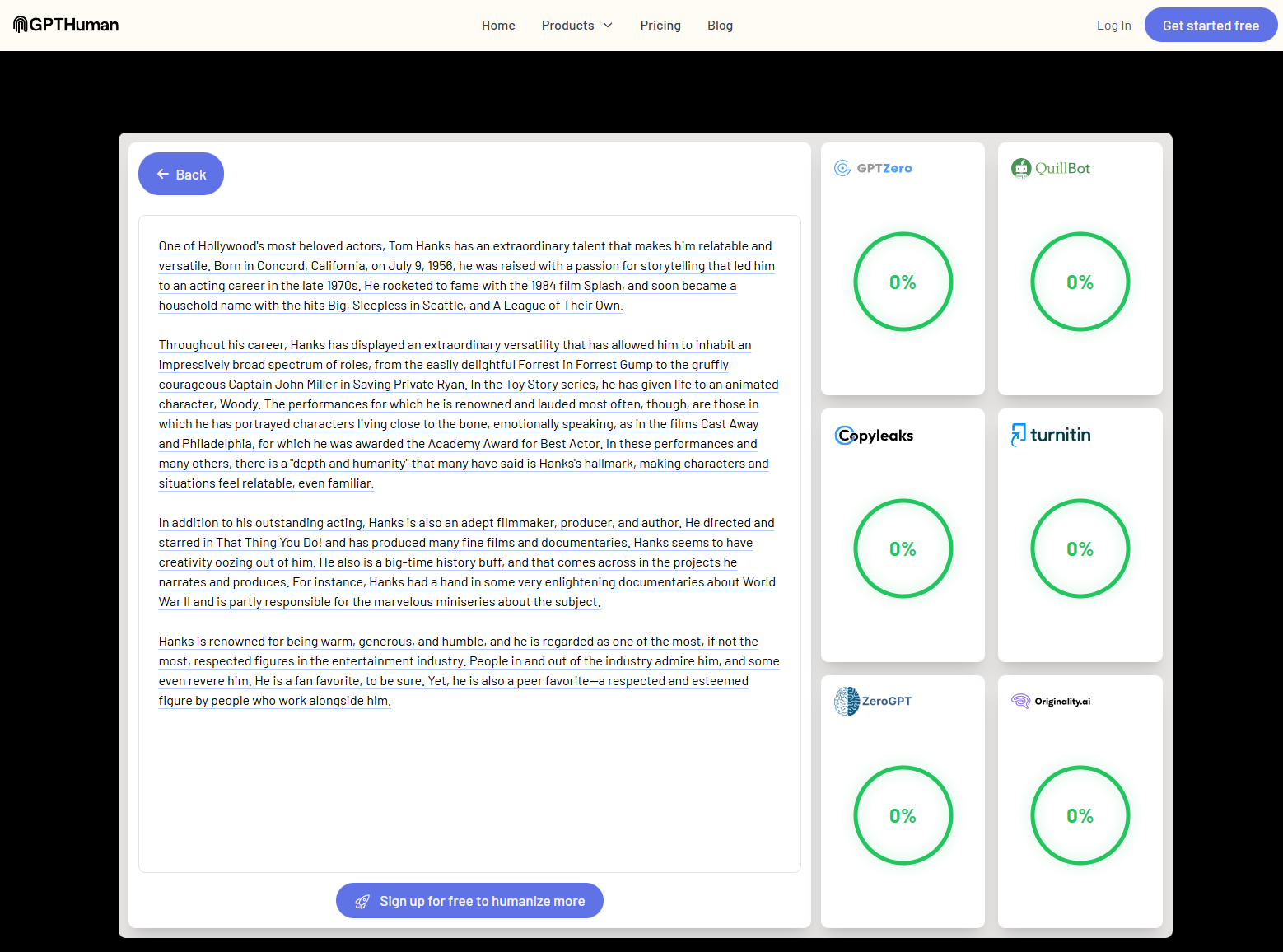Click the GPTZero 0% score circle
Viewport: 1283px width, 952px height.
(x=903, y=282)
